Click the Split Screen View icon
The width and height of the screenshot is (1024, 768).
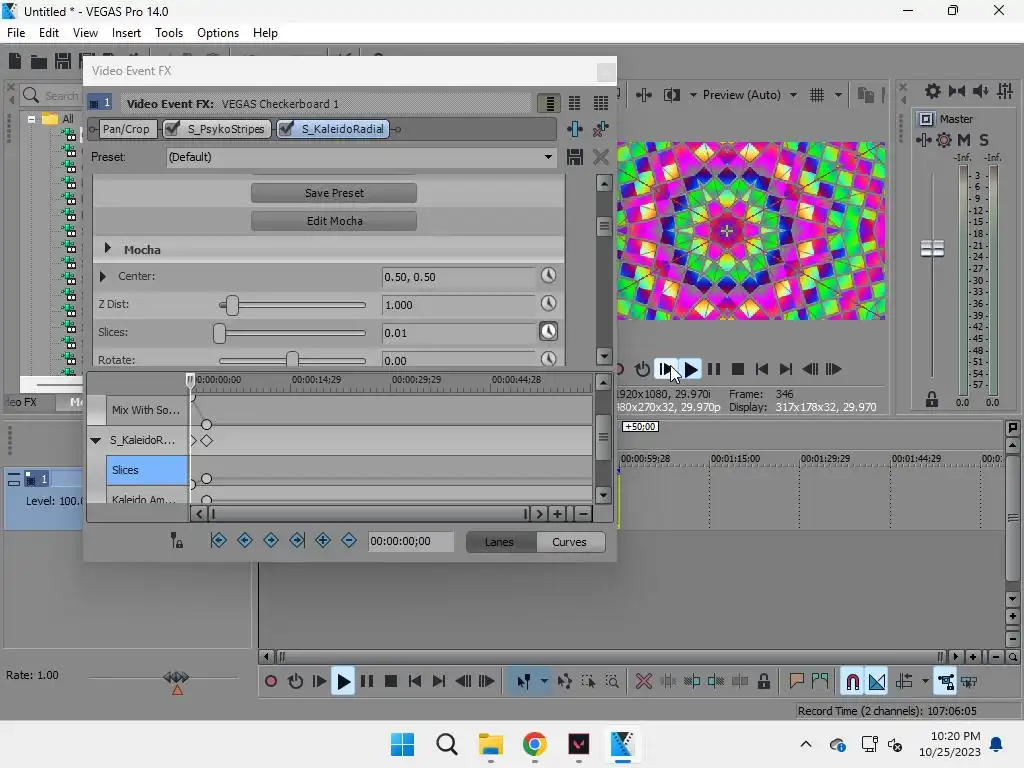click(672, 95)
